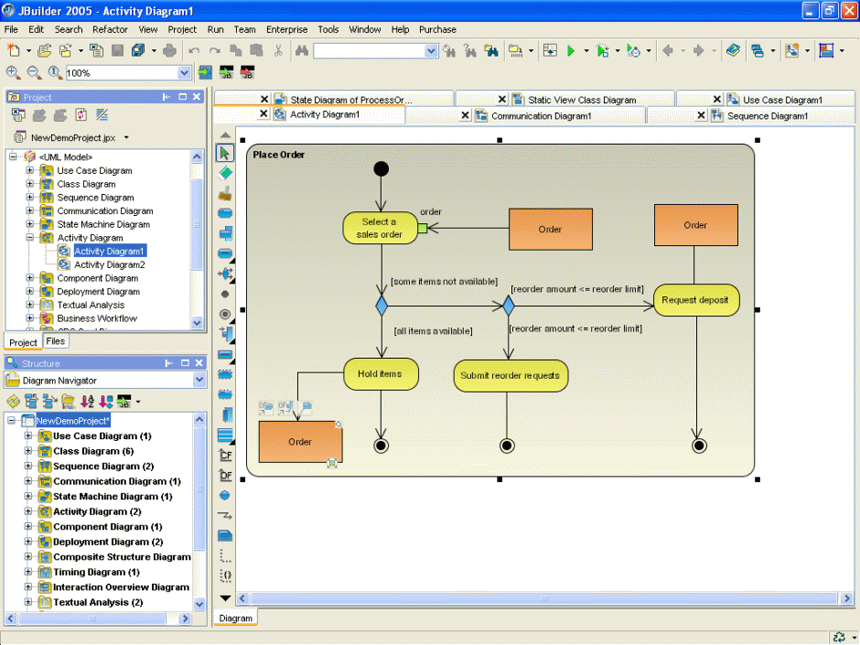Screen dimensions: 860x645
Task: Click the Open file folder icon
Action: coord(44,51)
